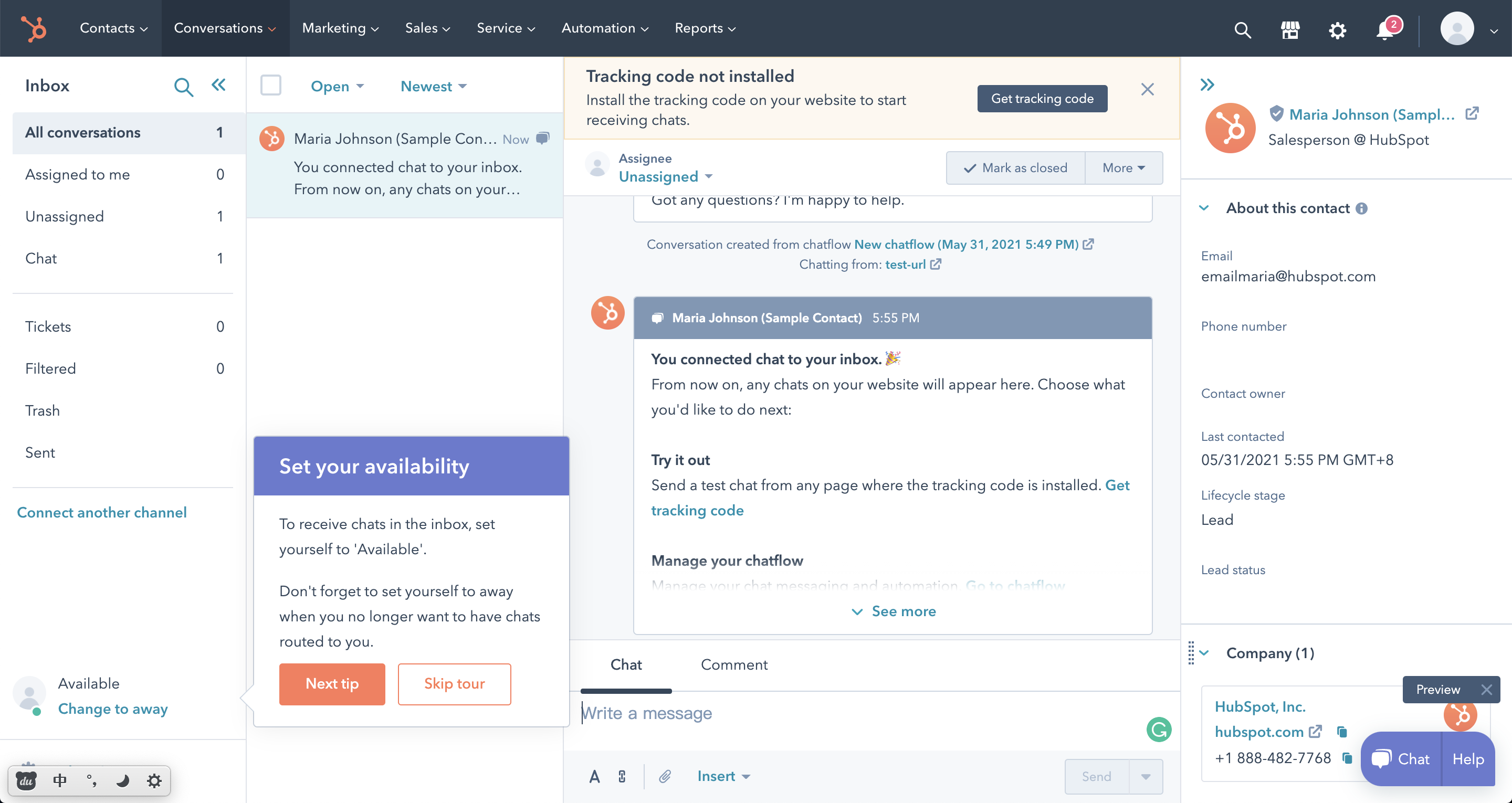Collapse the inbox sidebar with double chevron
Viewport: 1512px width, 803px height.
pos(218,85)
